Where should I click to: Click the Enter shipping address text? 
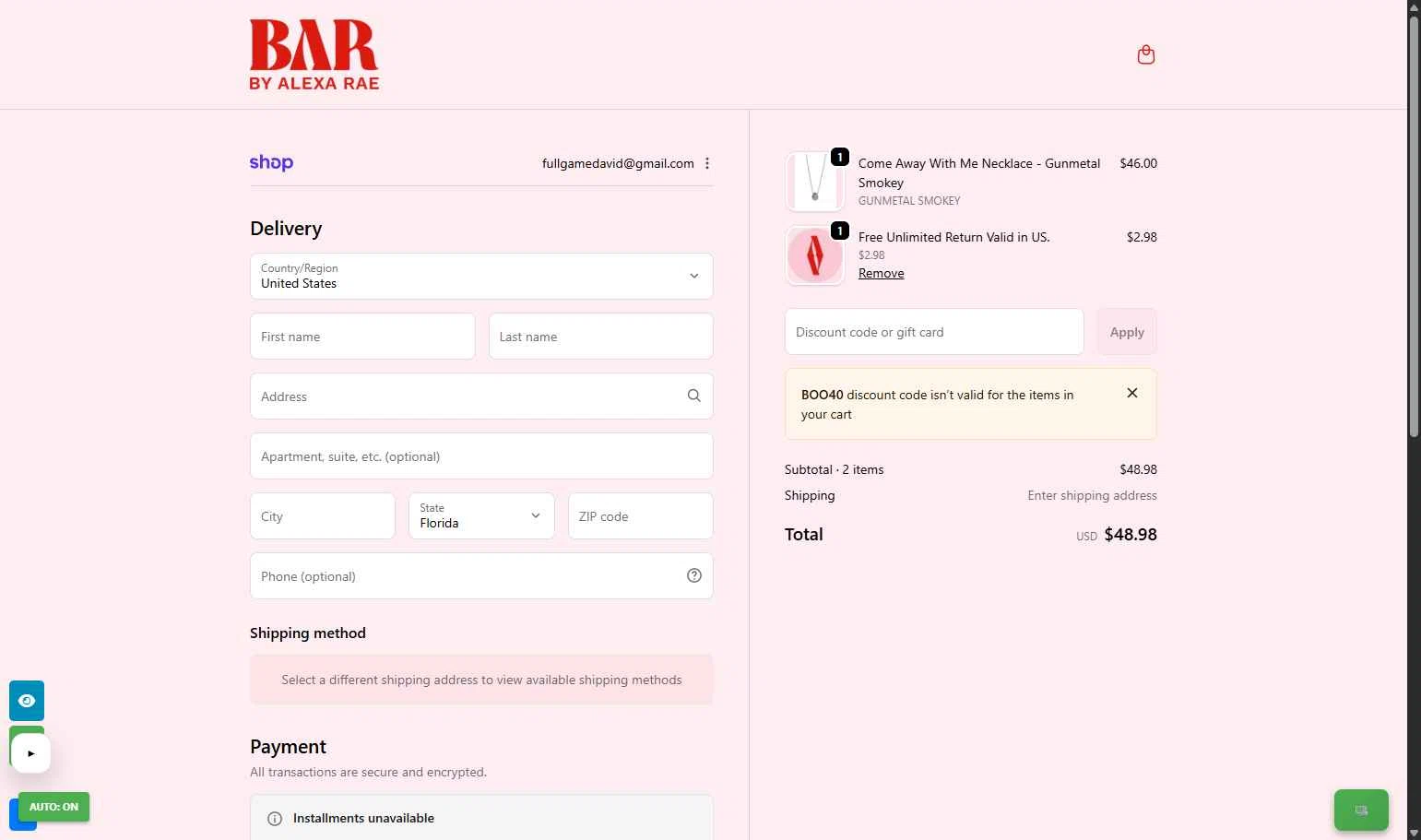(x=1092, y=495)
